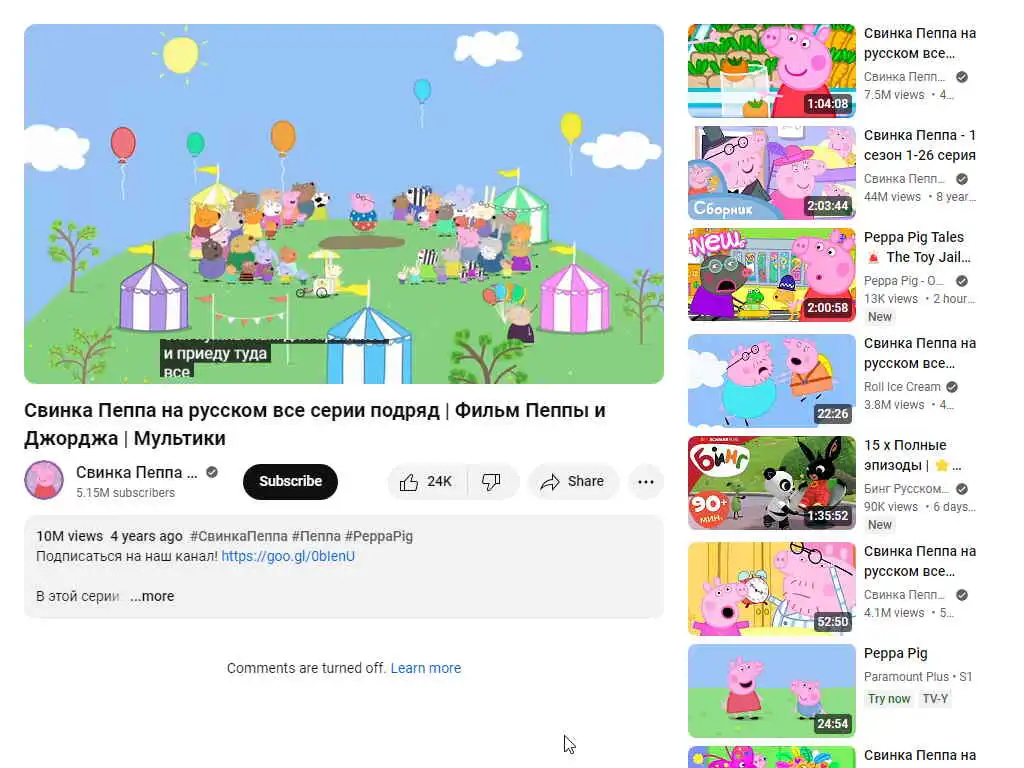Click Бинг Русском channel name
The width and height of the screenshot is (1024, 768).
[906, 488]
